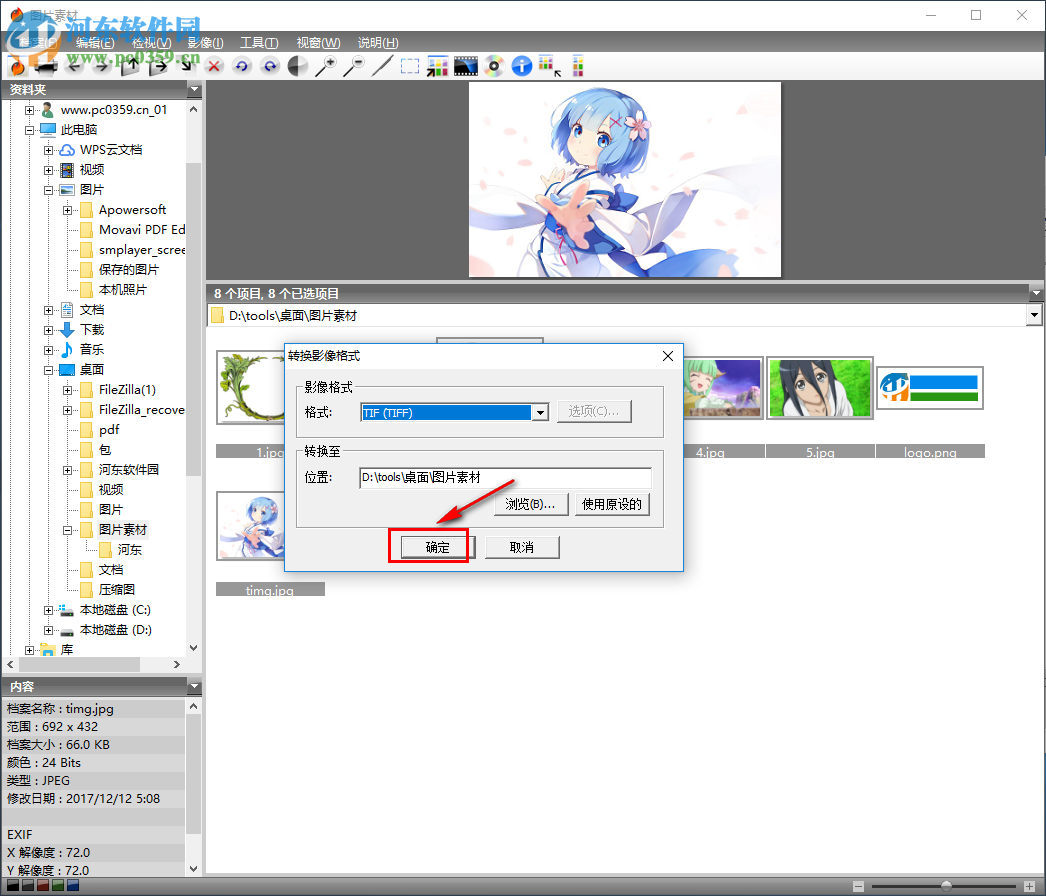Click the 位置 path input field
Viewport: 1046px width, 896px height.
(x=505, y=478)
